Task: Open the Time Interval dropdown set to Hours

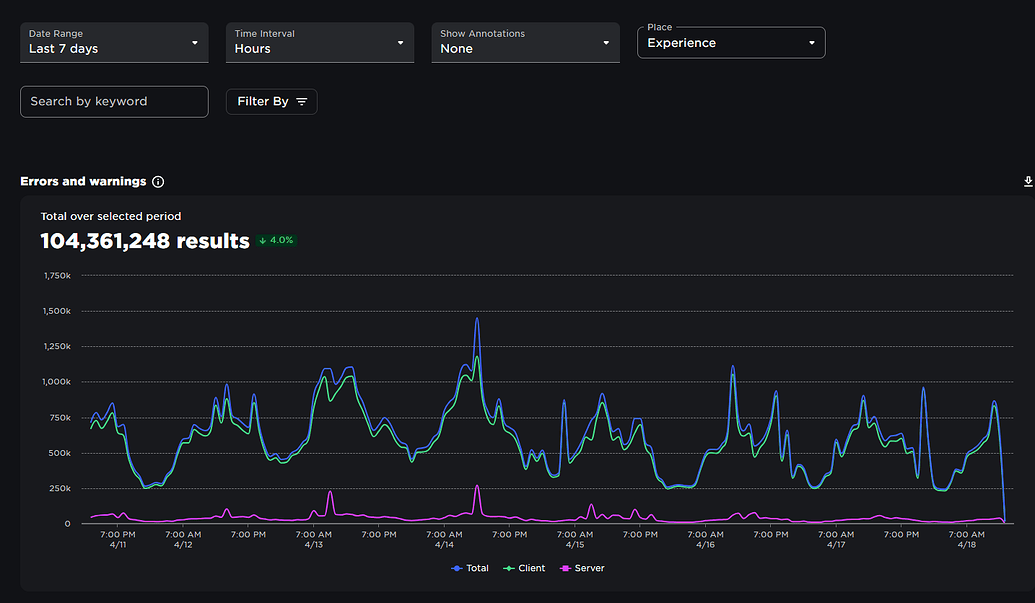Action: tap(319, 43)
